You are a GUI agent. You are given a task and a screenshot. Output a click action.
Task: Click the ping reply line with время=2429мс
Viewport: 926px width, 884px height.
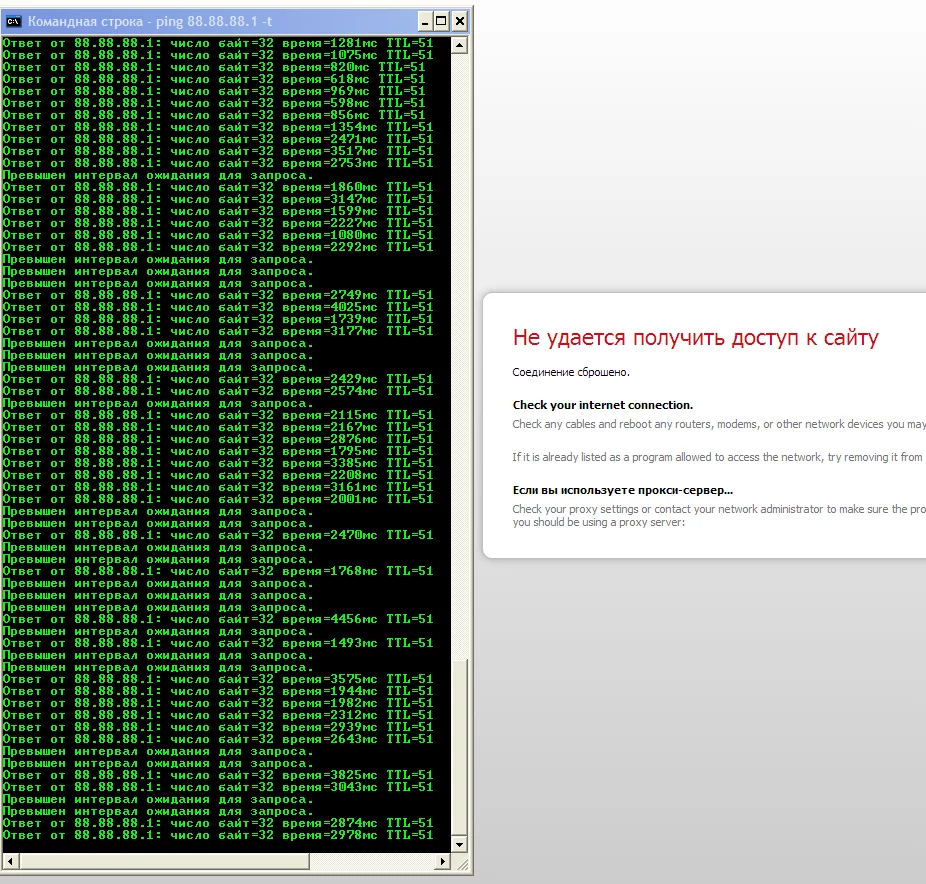tap(218, 380)
